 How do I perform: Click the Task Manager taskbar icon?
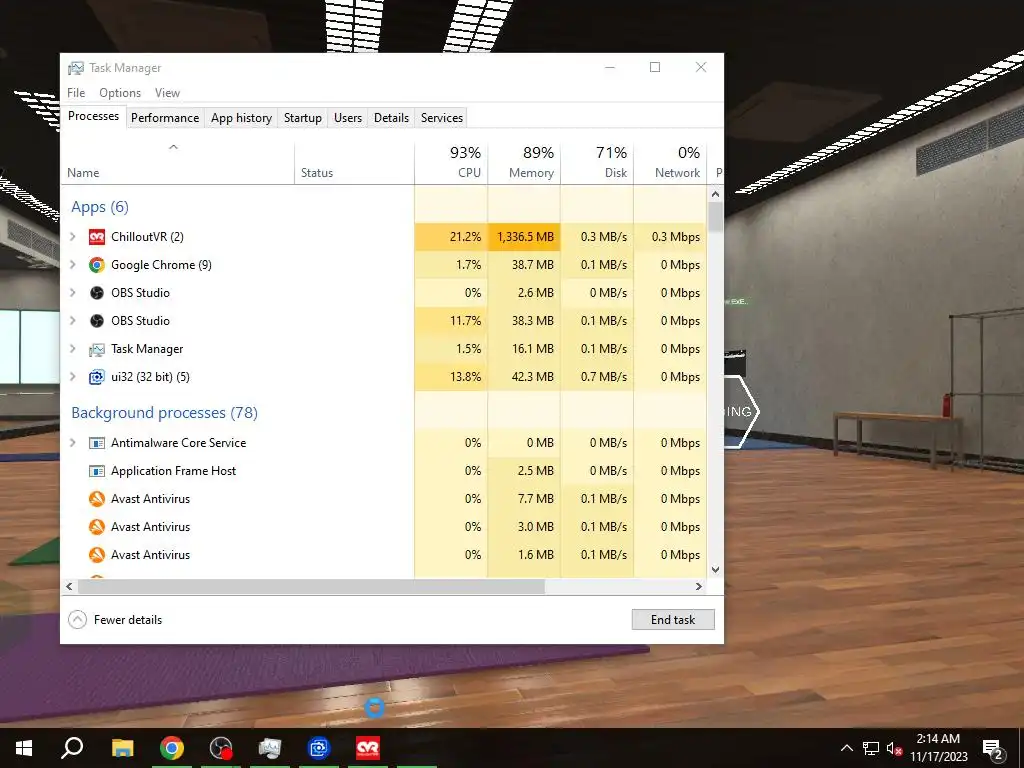point(270,748)
